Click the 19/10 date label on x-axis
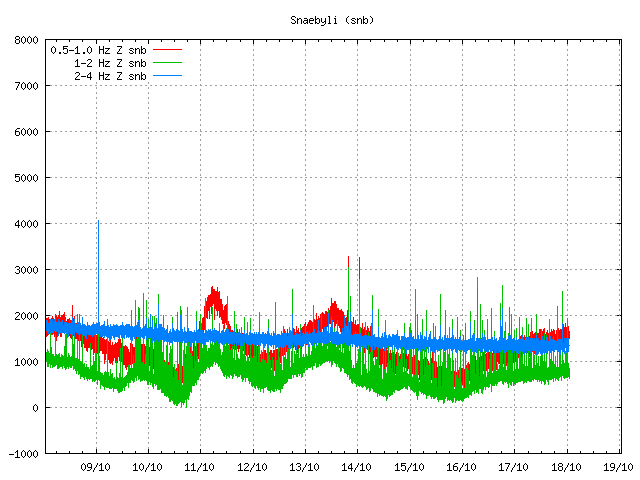640x480 pixels. pyautogui.click(x=617, y=466)
